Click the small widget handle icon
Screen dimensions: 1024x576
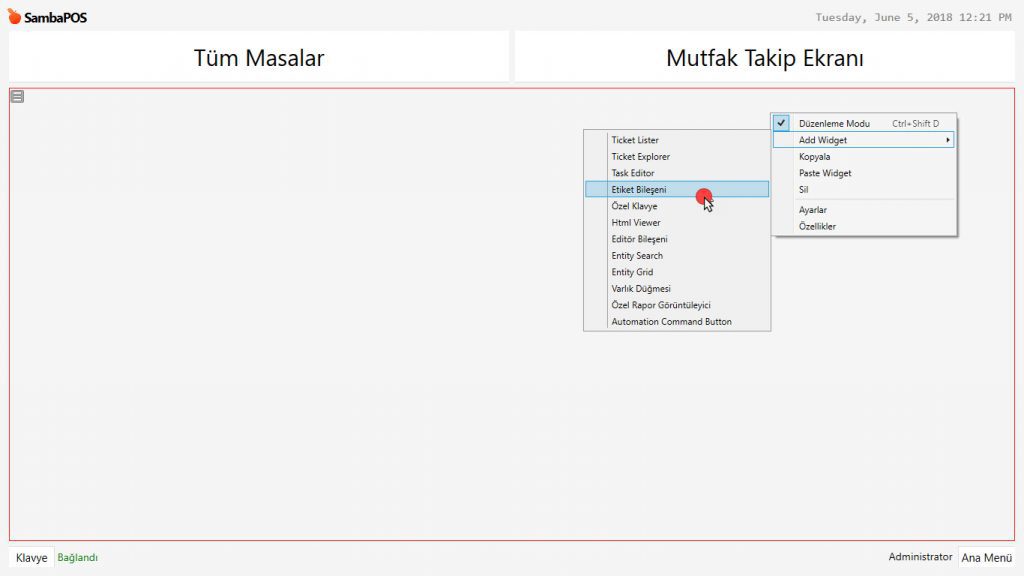pyautogui.click(x=17, y=96)
